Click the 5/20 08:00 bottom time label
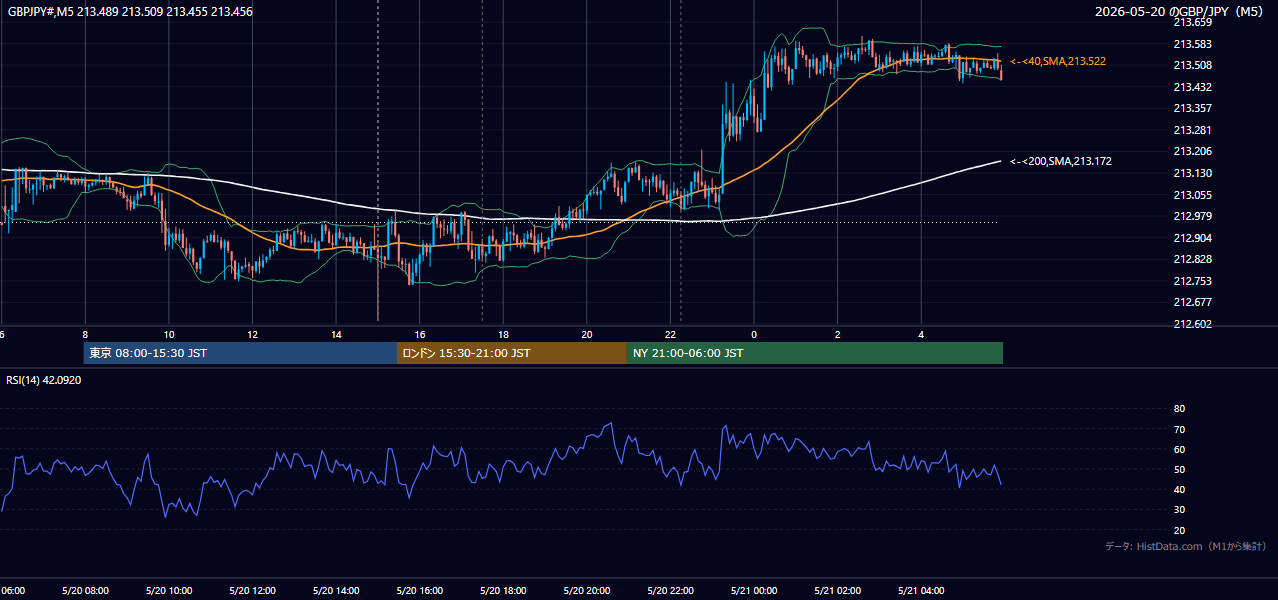 pos(85,591)
